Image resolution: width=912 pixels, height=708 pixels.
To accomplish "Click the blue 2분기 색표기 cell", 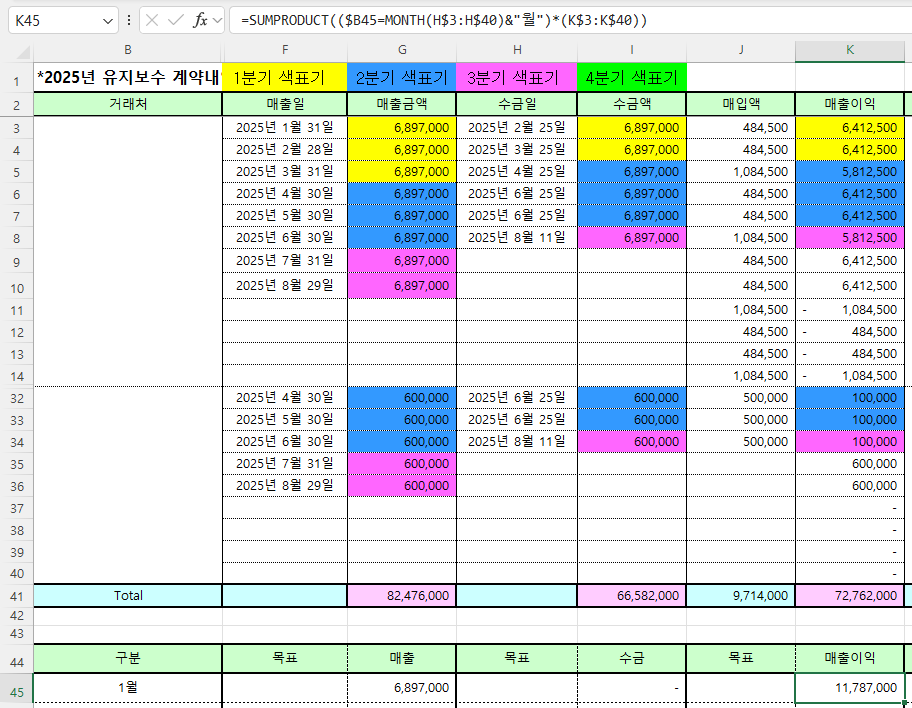I will click(402, 77).
